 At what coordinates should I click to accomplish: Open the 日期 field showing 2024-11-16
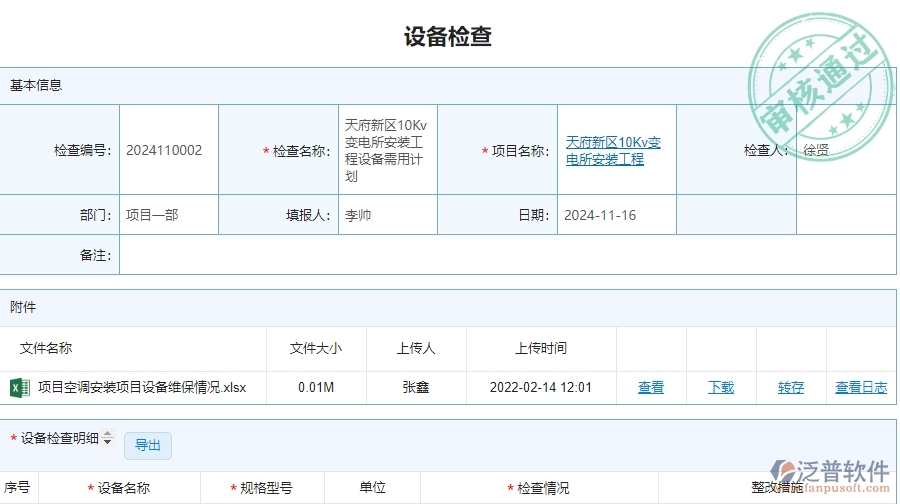click(615, 215)
